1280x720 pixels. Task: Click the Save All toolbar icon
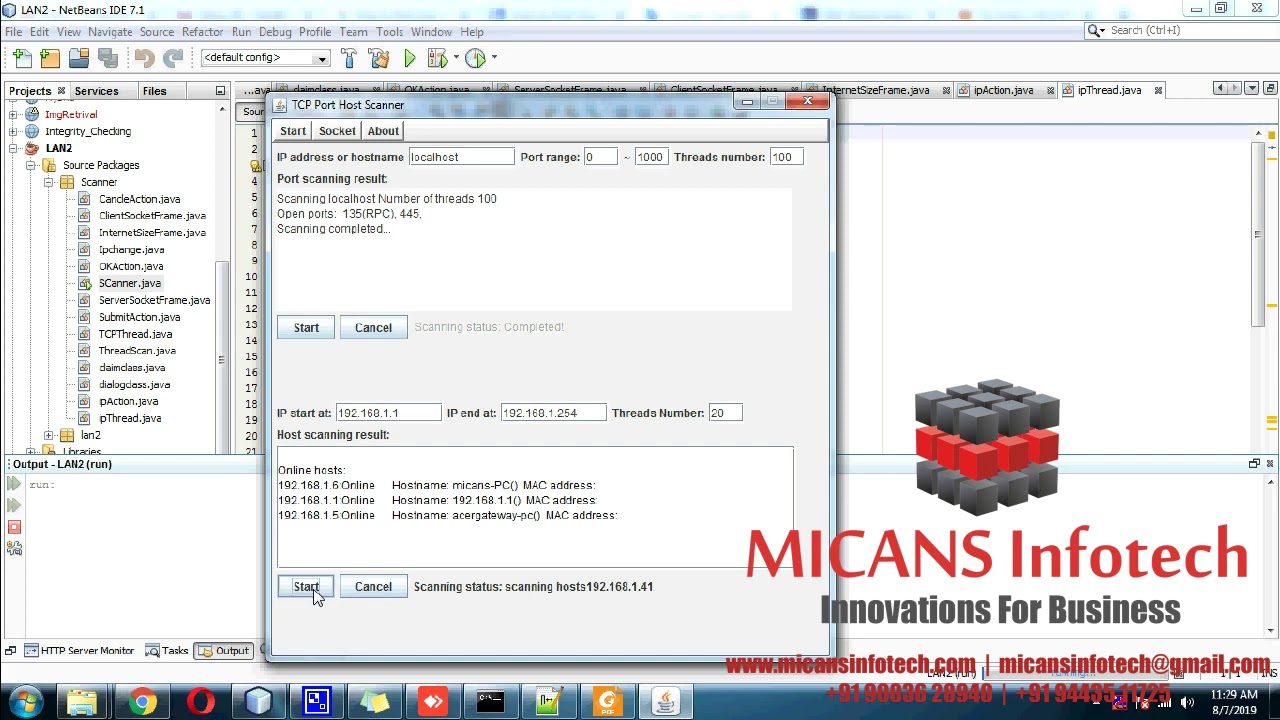pos(108,59)
